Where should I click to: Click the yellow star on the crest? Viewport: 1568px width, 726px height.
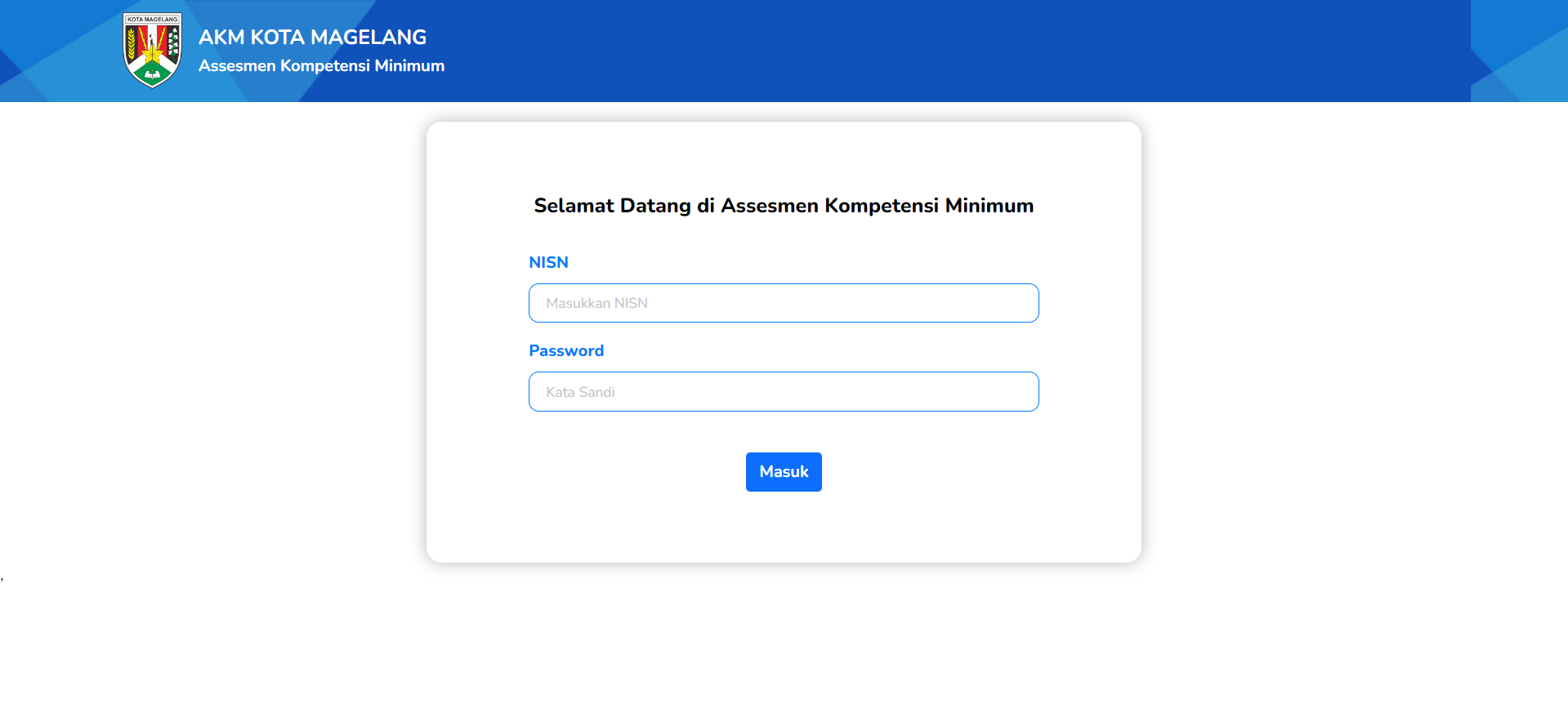tap(153, 54)
